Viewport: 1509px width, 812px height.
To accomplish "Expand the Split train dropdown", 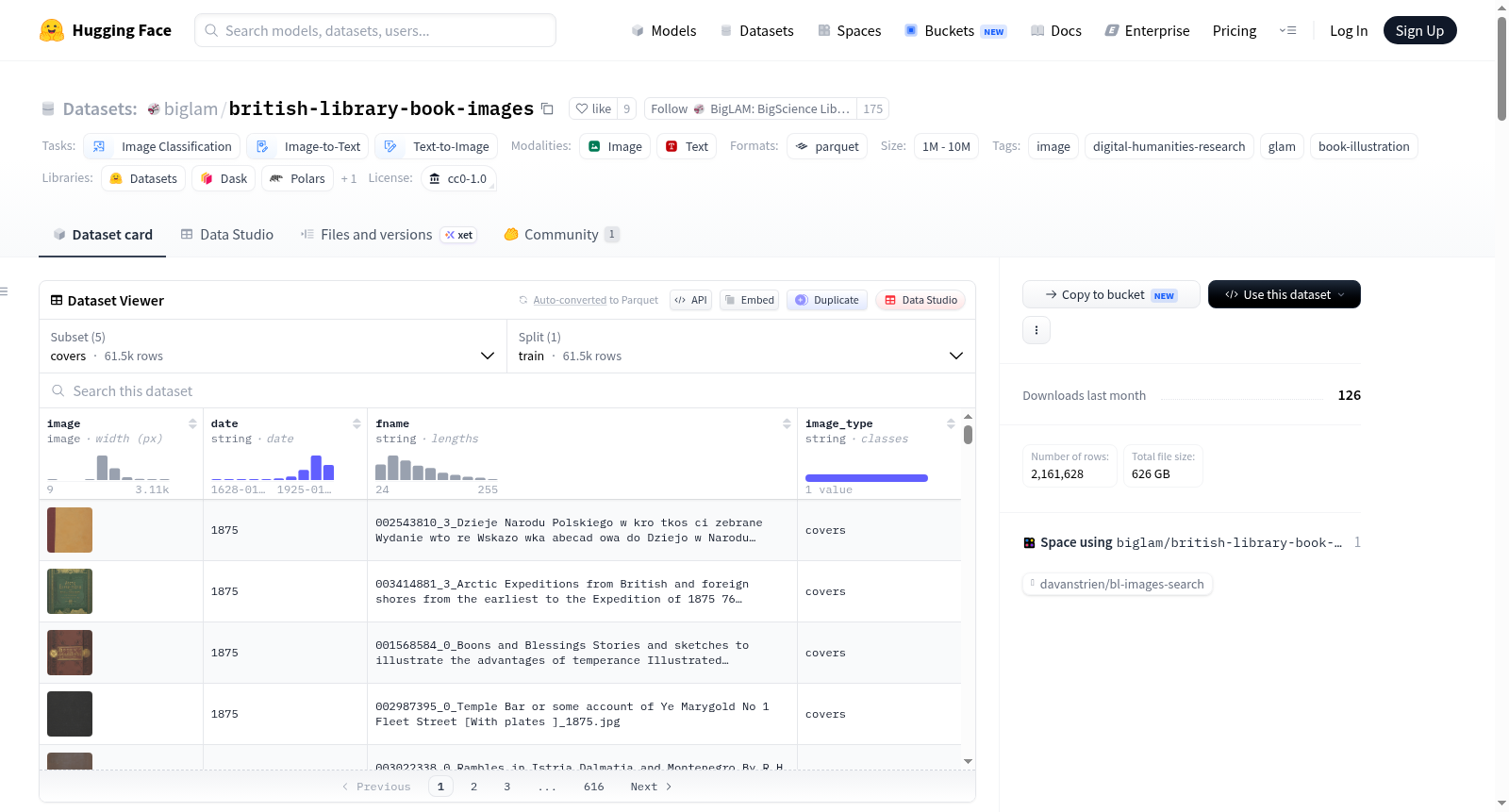I will pyautogui.click(x=741, y=346).
